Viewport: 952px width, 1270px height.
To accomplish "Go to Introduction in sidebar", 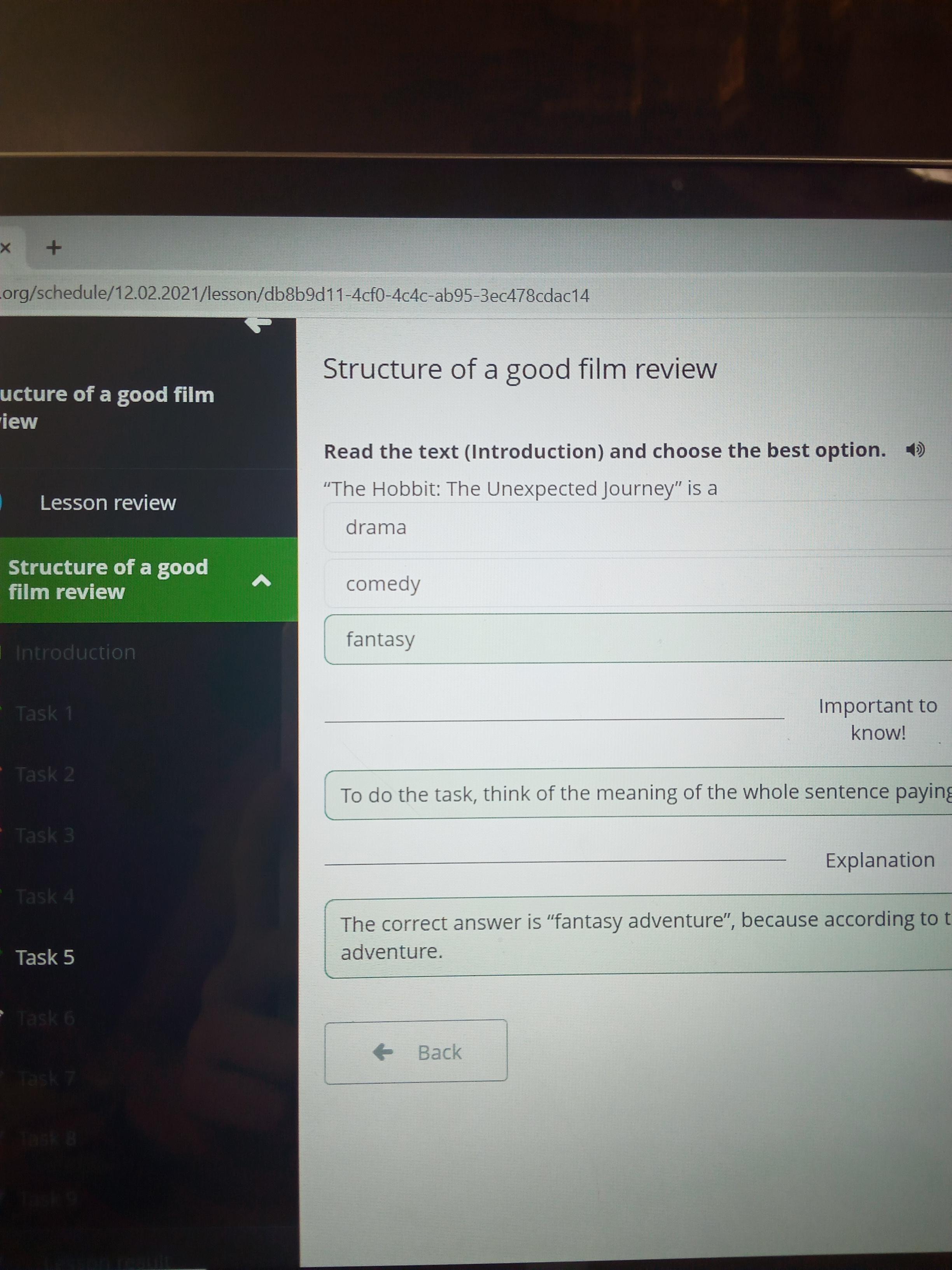I will (x=75, y=652).
